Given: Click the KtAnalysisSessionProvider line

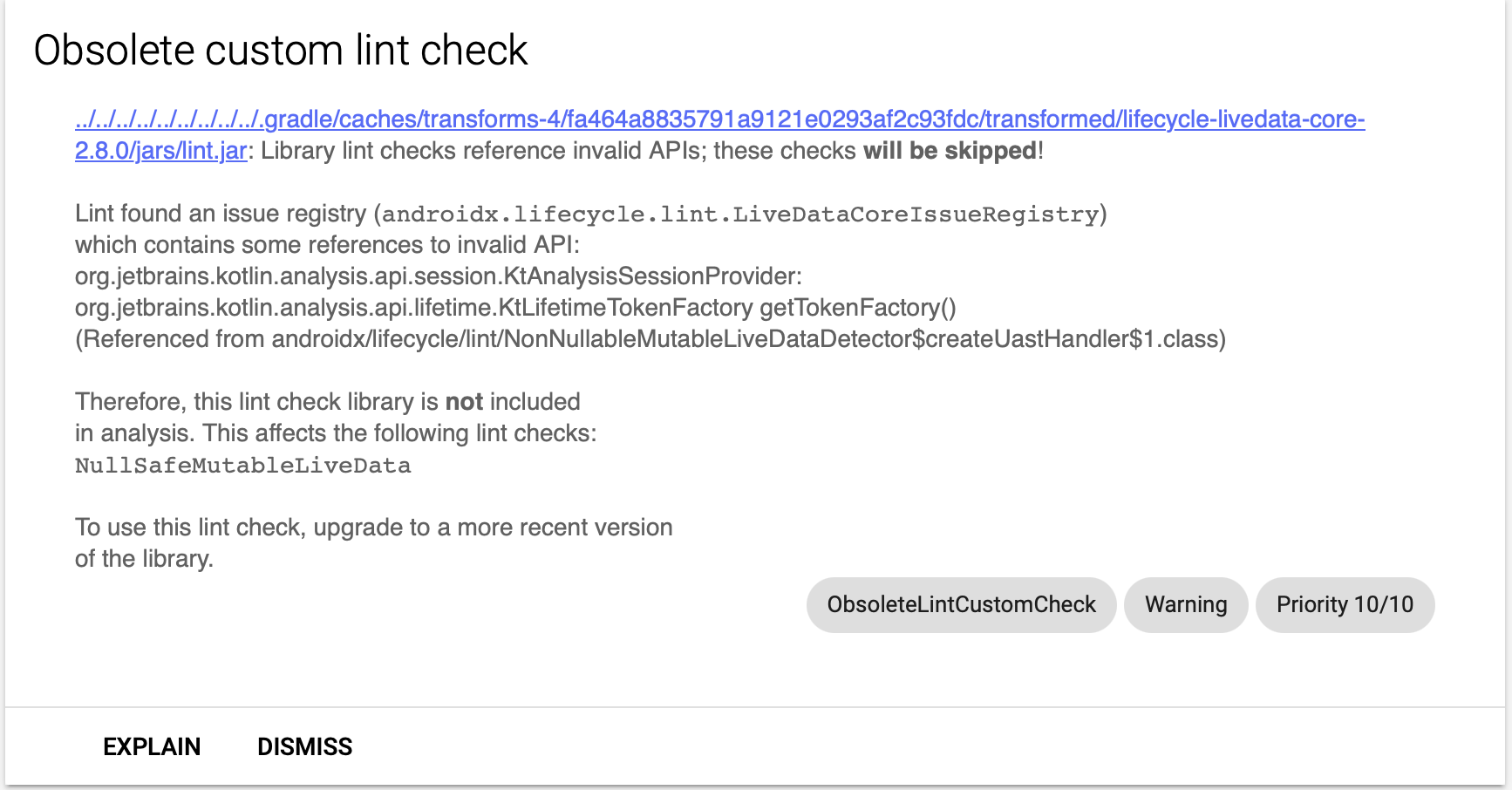Looking at the screenshot, I should pyautogui.click(x=438, y=276).
